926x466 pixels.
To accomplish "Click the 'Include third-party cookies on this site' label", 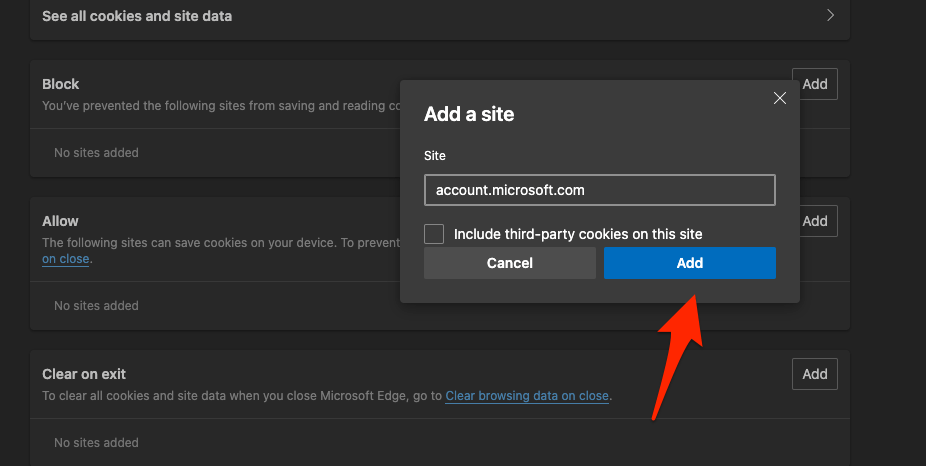I will pyautogui.click(x=578, y=234).
